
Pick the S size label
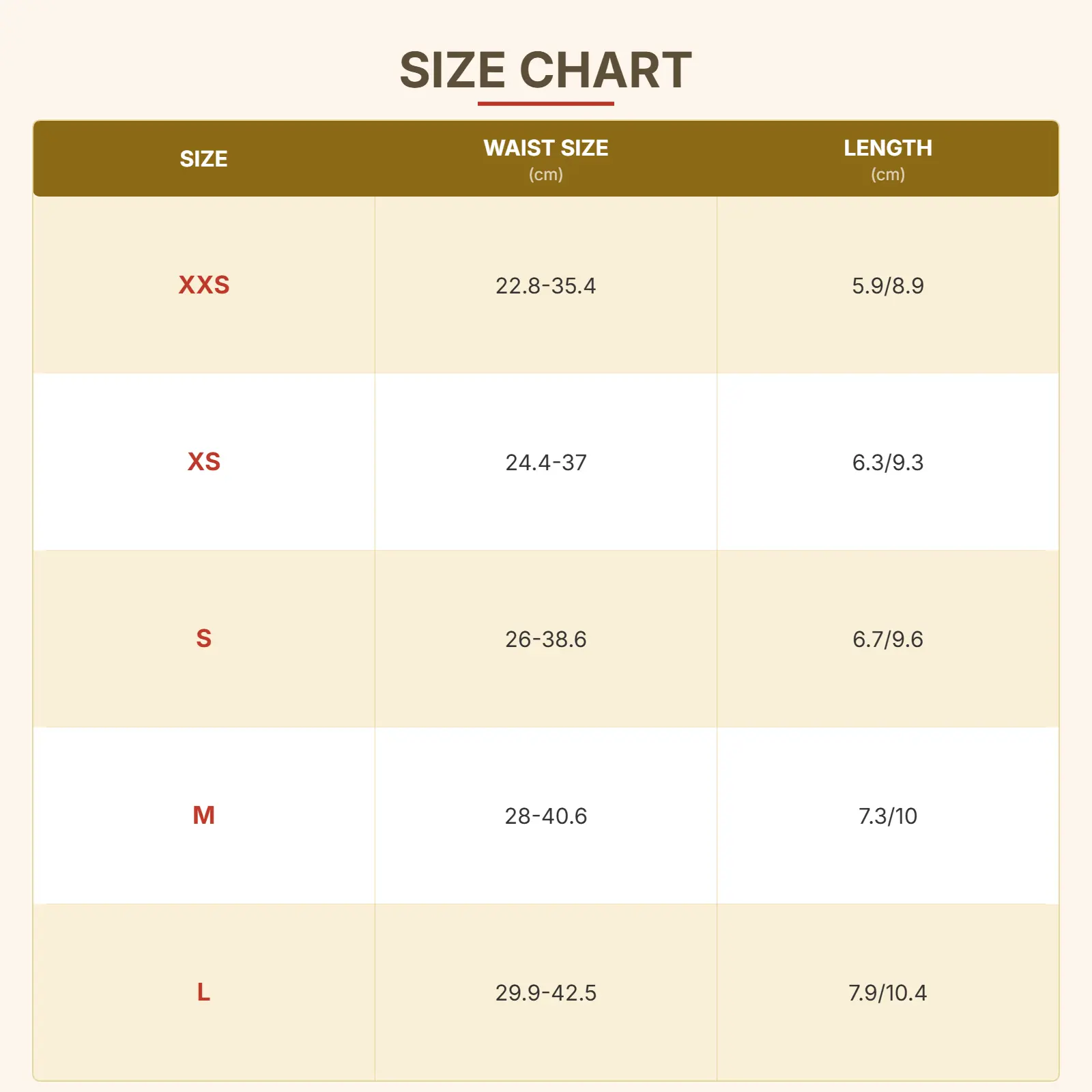[203, 638]
